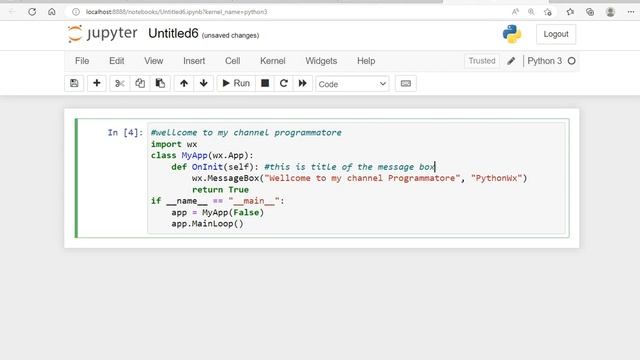Paste cells below icon

pyautogui.click(x=160, y=83)
